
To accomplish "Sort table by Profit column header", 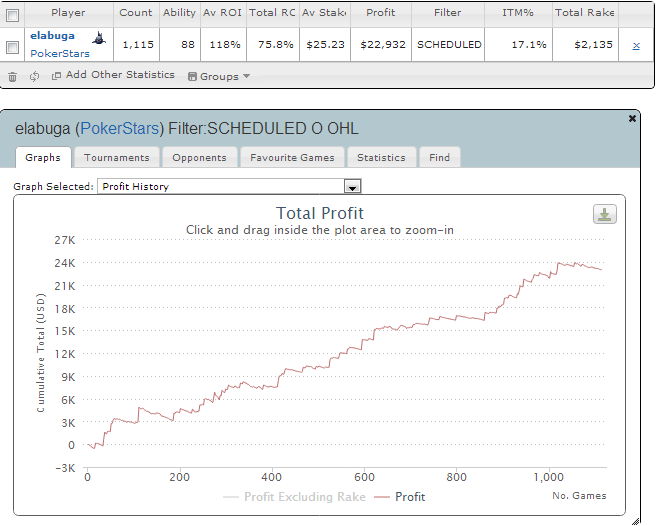I will click(380, 13).
